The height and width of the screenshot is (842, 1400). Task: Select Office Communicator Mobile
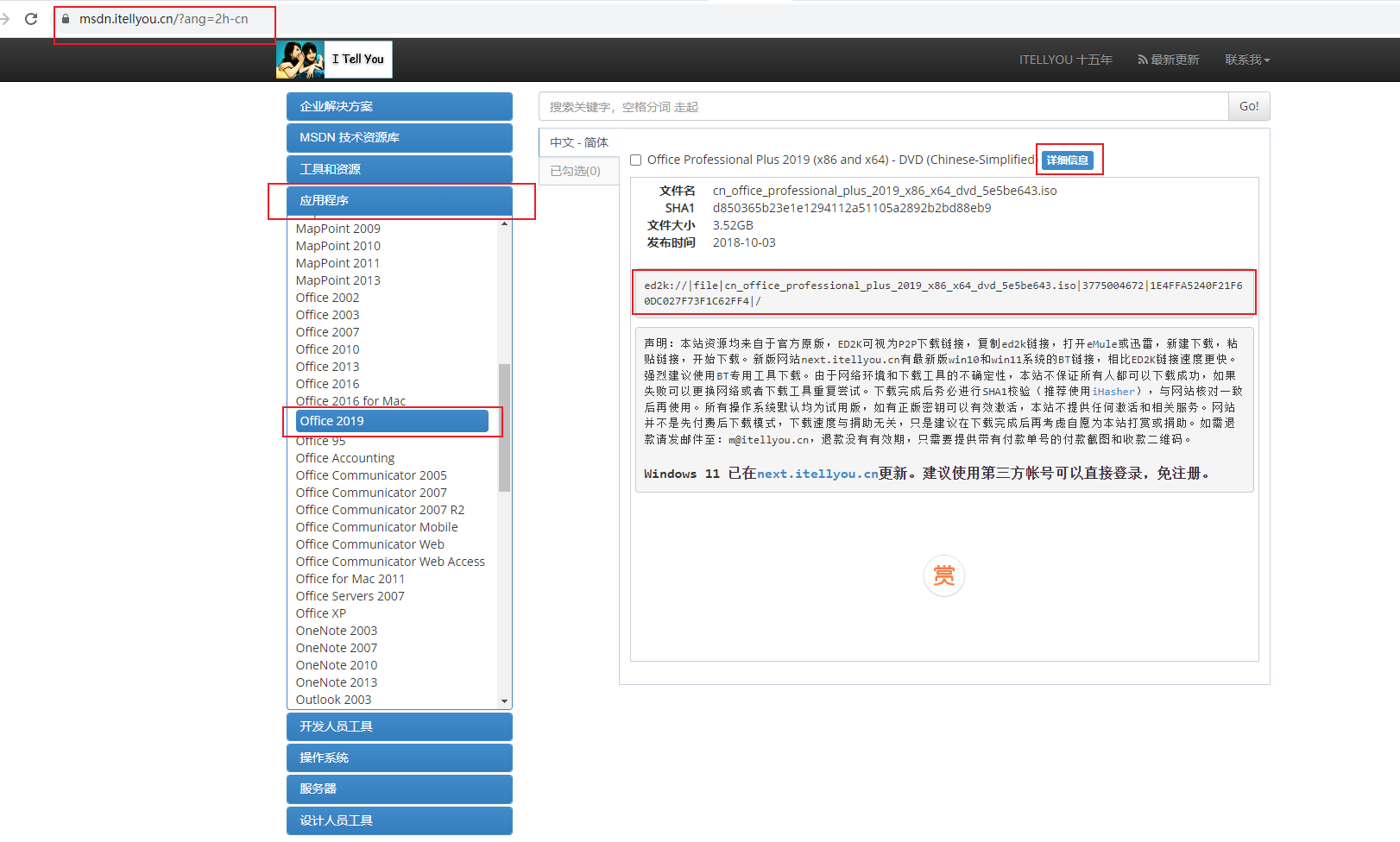point(377,527)
